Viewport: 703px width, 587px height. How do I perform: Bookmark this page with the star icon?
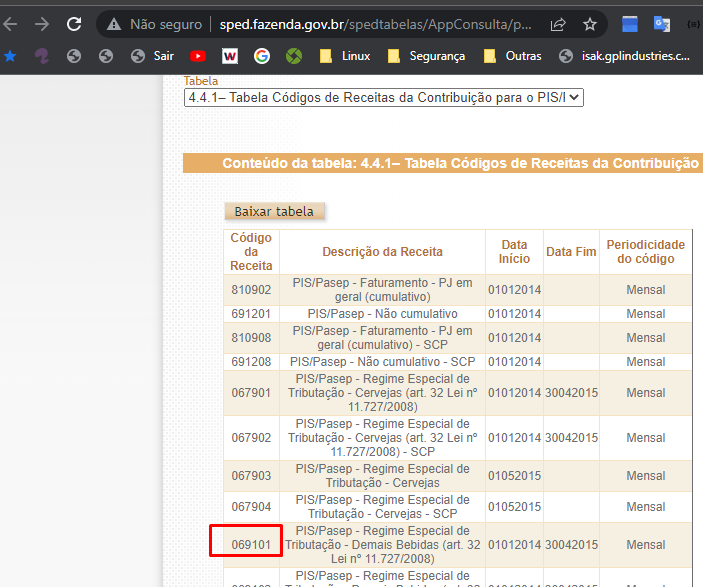(590, 24)
